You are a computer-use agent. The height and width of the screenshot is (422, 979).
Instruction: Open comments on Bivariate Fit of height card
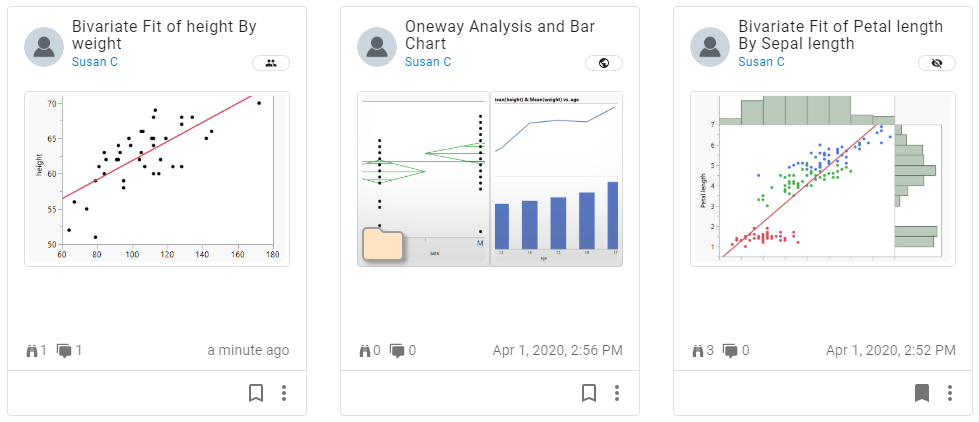[x=65, y=351]
